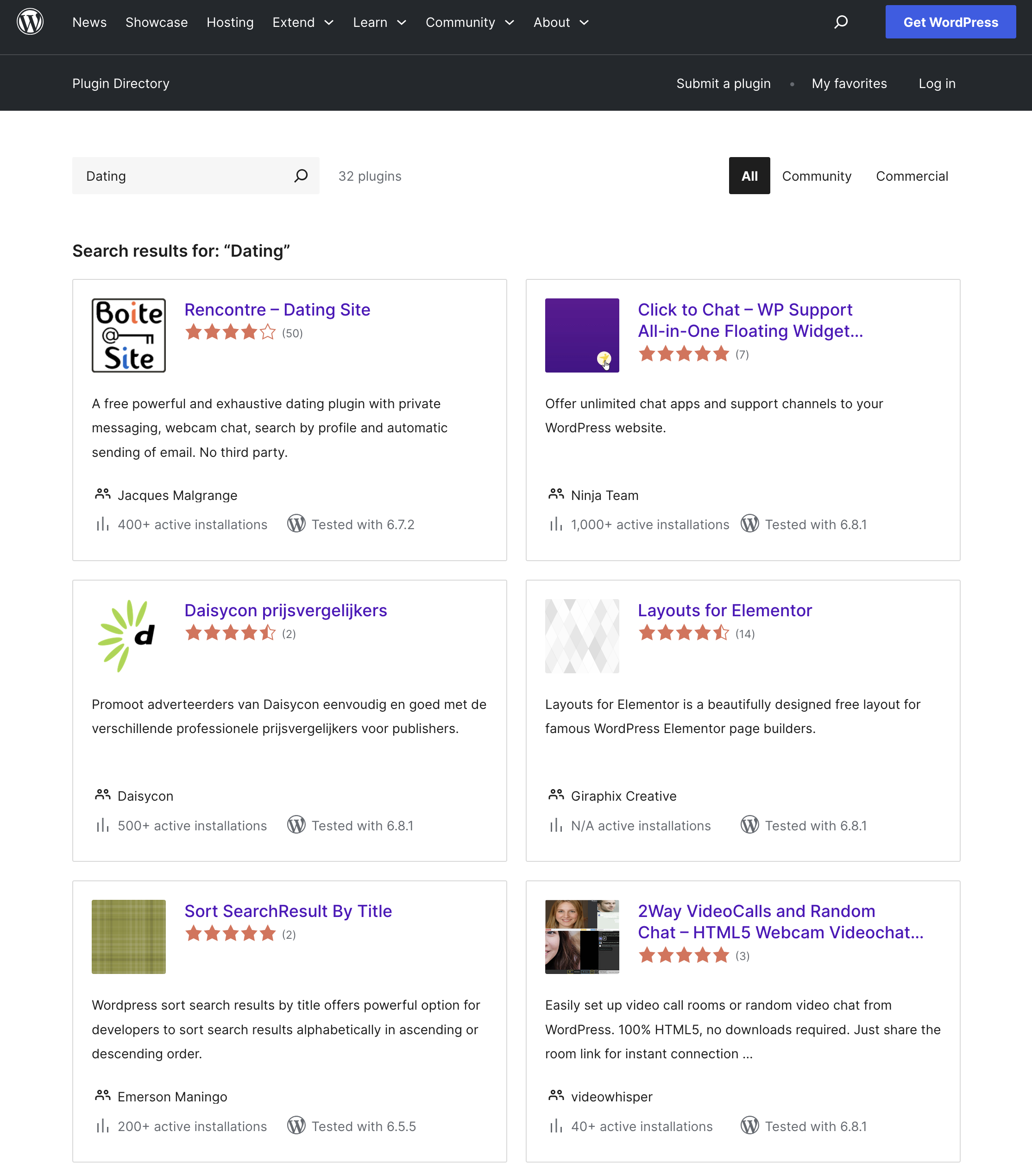1032x1176 pixels.
Task: Open Sort SearchResult By Title link
Action: 288,911
